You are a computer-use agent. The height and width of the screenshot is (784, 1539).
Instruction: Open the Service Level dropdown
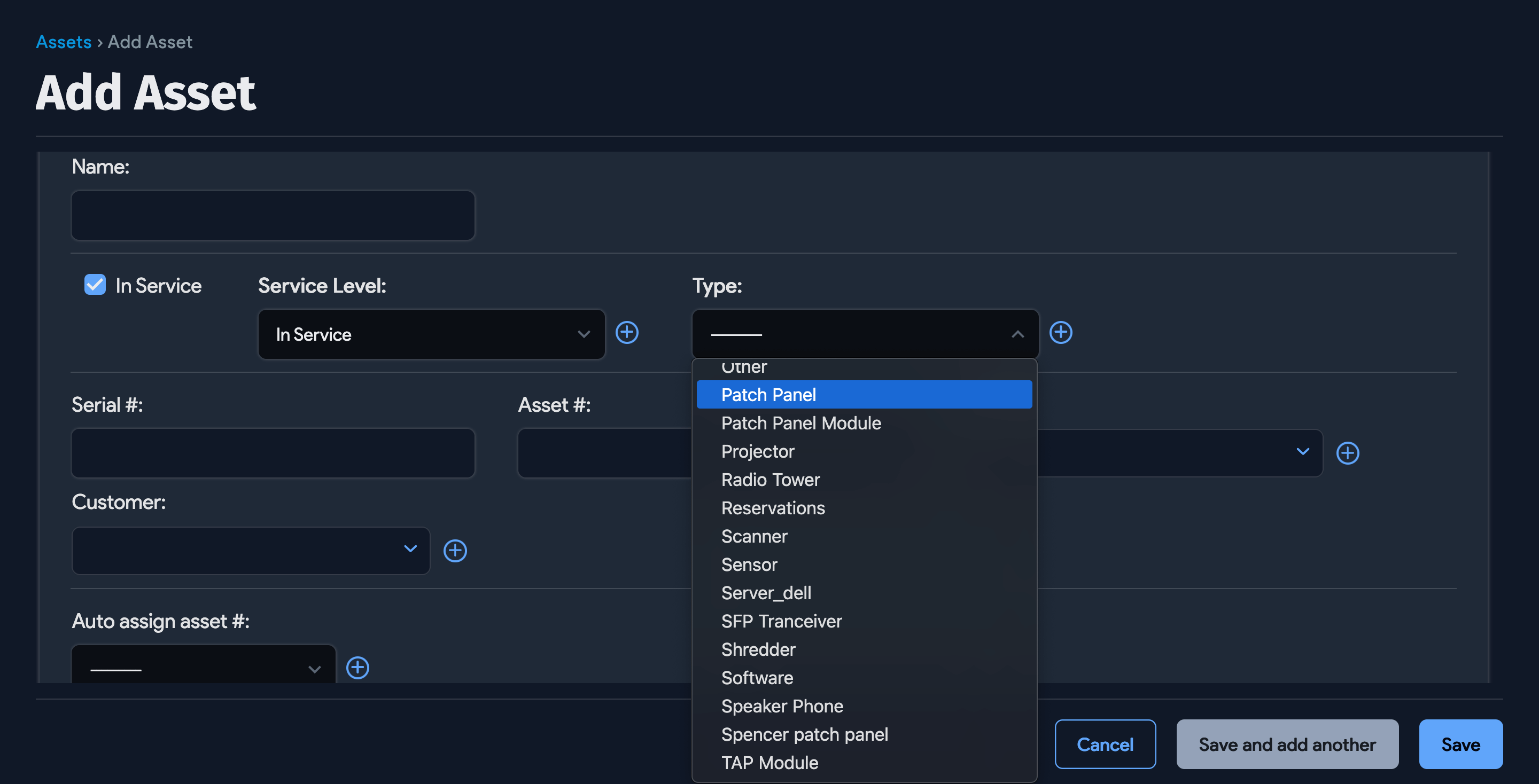coord(431,334)
